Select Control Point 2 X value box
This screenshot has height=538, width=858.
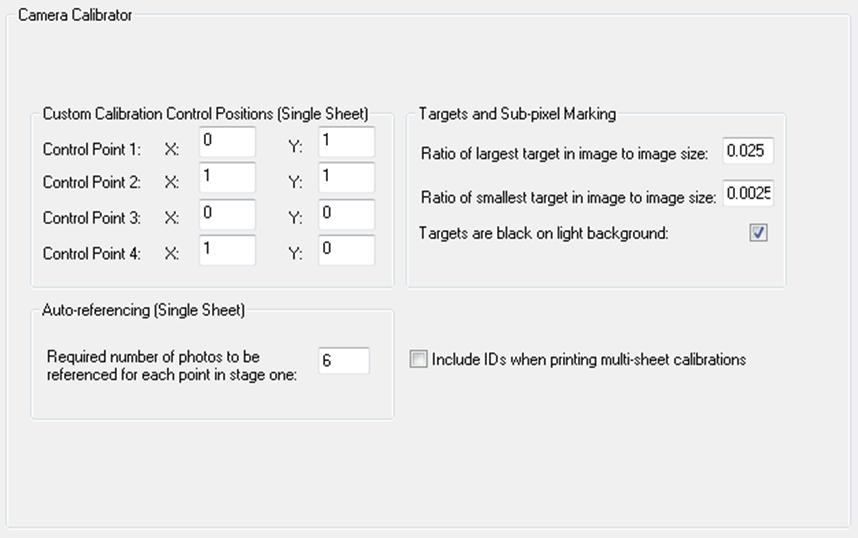pyautogui.click(x=227, y=178)
